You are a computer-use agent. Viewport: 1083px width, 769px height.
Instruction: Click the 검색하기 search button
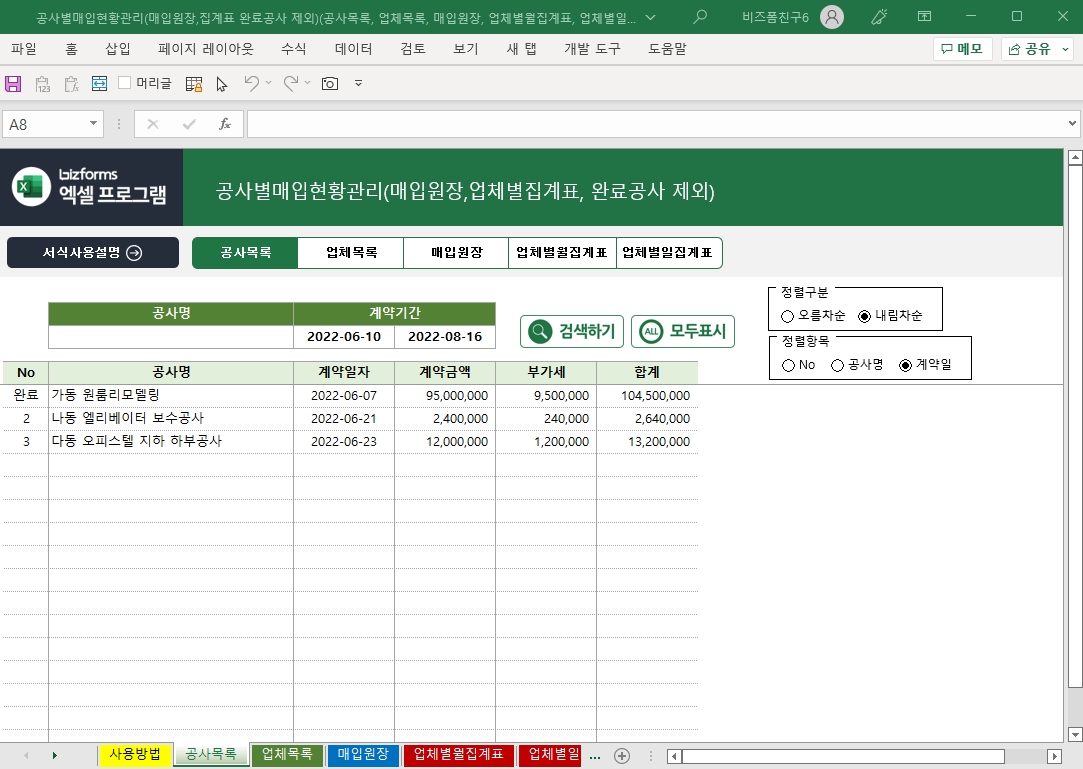click(572, 331)
